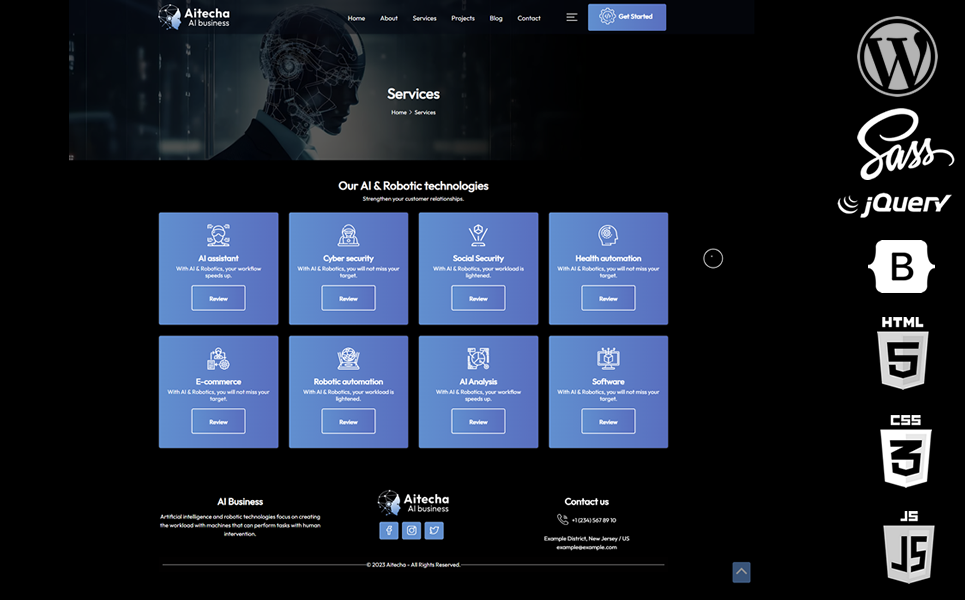Image resolution: width=965 pixels, height=600 pixels.
Task: Select the Health automation head icon
Action: coord(608,236)
